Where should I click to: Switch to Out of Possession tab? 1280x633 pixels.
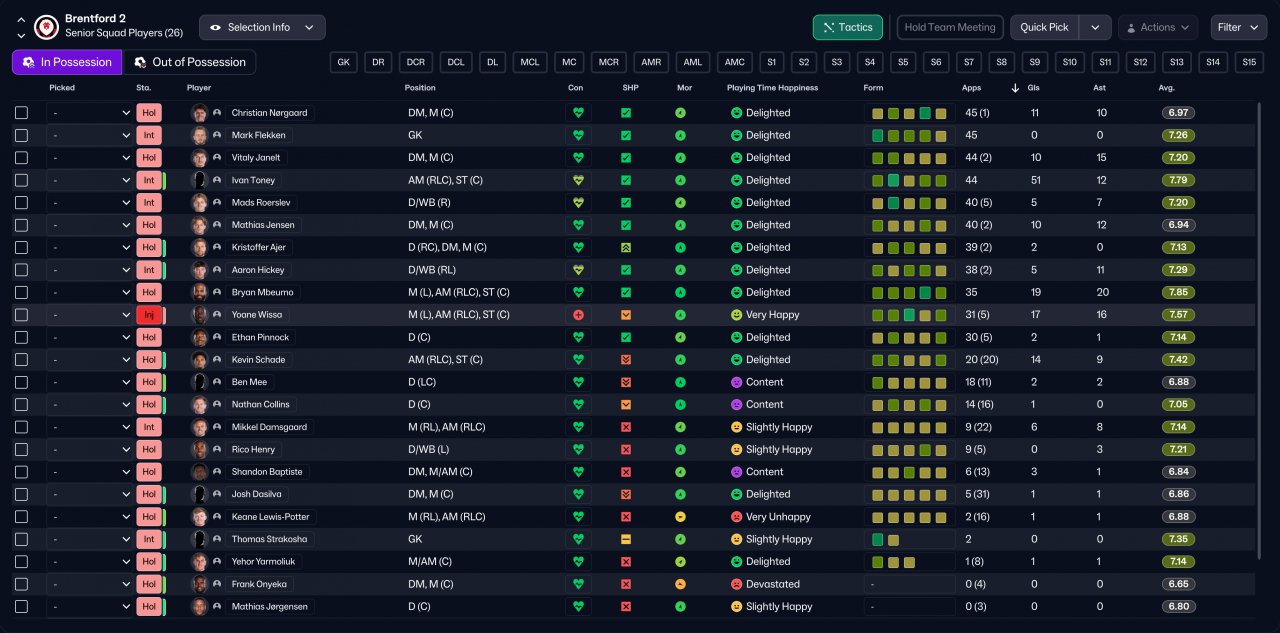tap(189, 62)
